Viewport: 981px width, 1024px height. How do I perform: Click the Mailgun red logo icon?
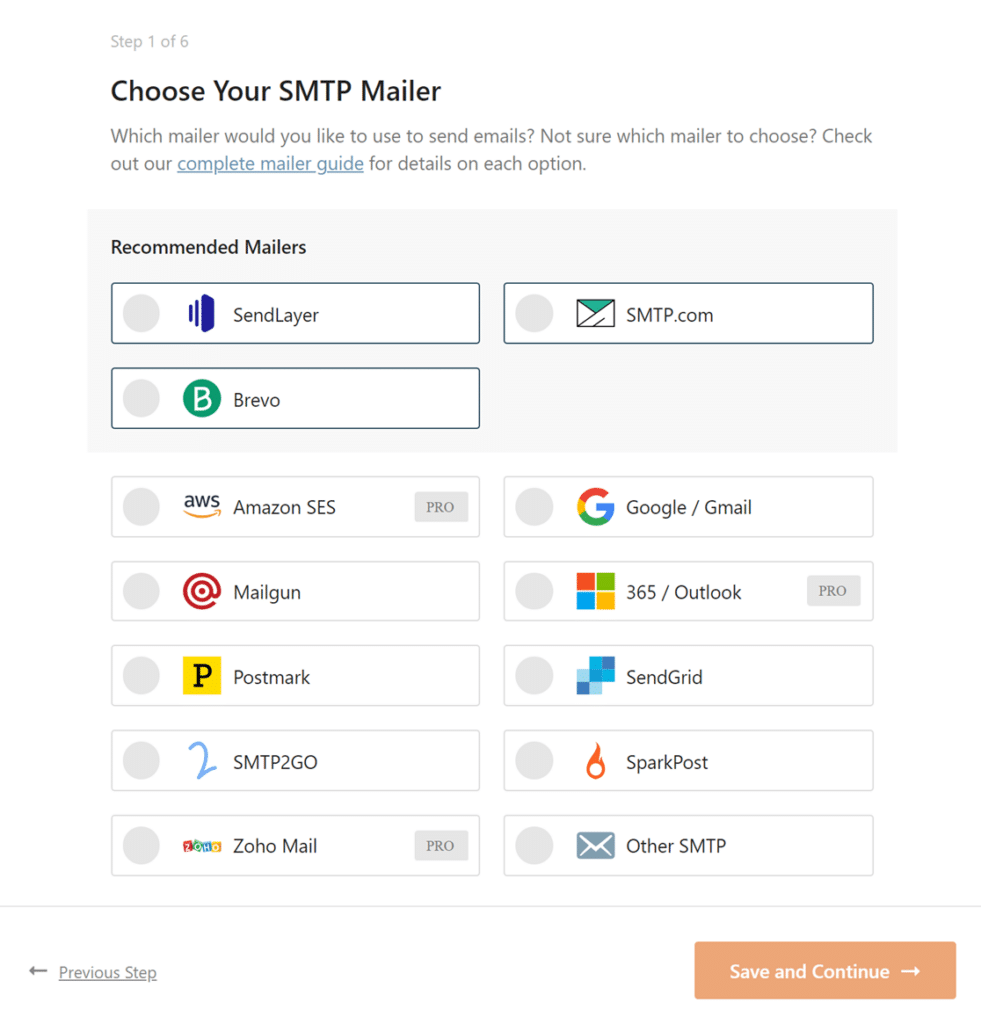pyautogui.click(x=202, y=591)
